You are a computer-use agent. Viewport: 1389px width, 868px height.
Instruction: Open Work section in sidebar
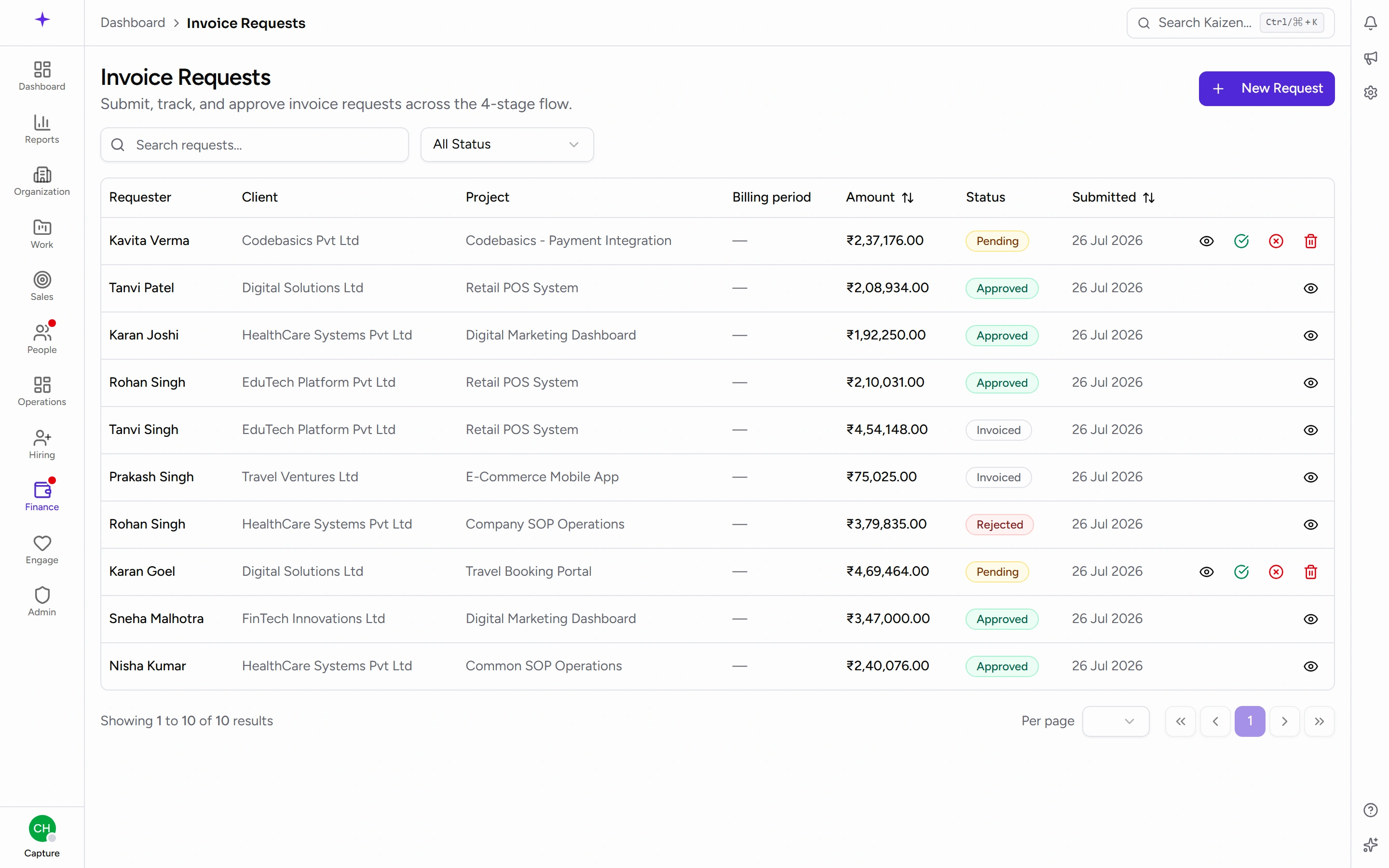pyautogui.click(x=42, y=234)
